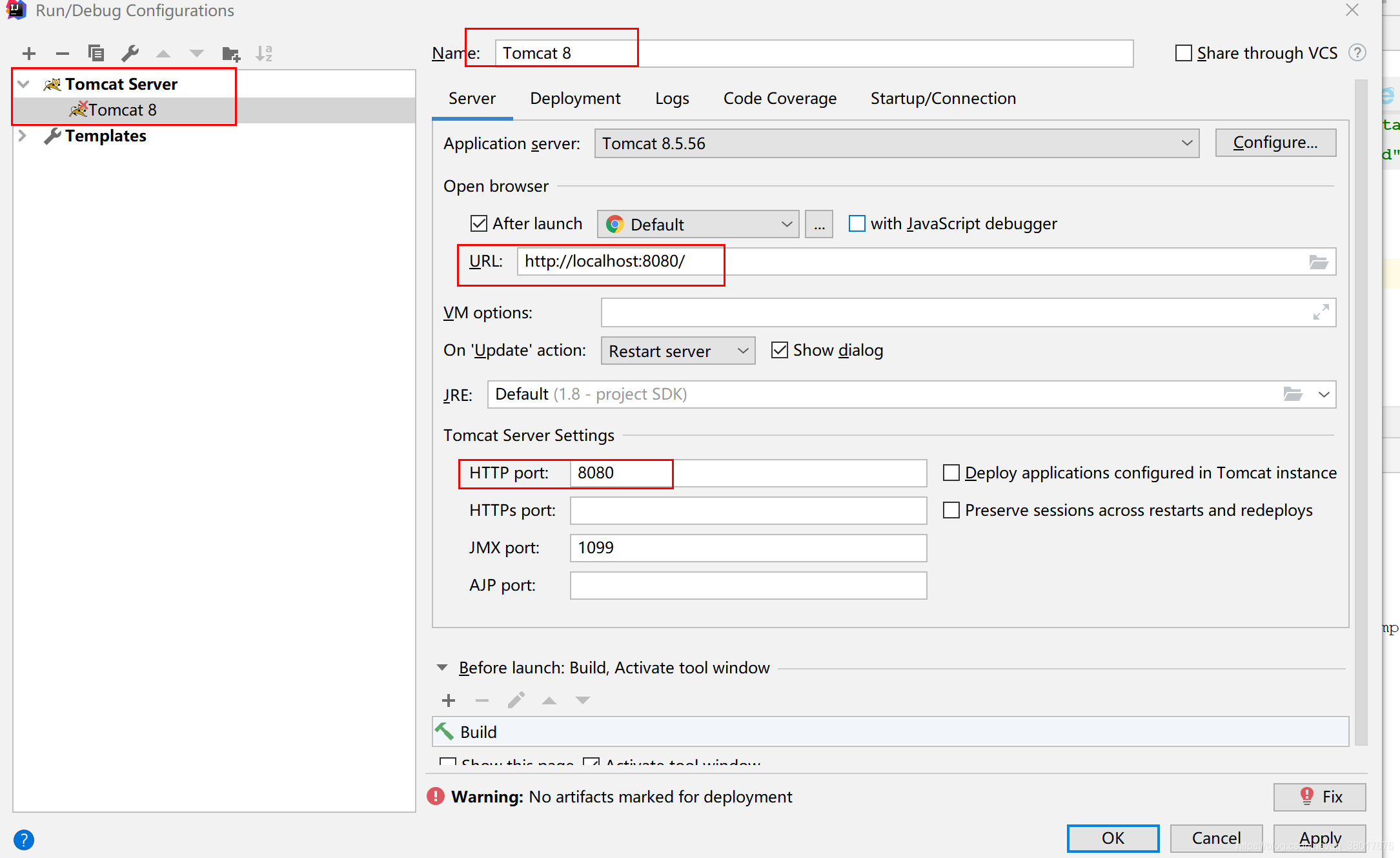Screen dimensions: 1400x858
Task: Click the folder icon in URL field
Action: click(1318, 262)
